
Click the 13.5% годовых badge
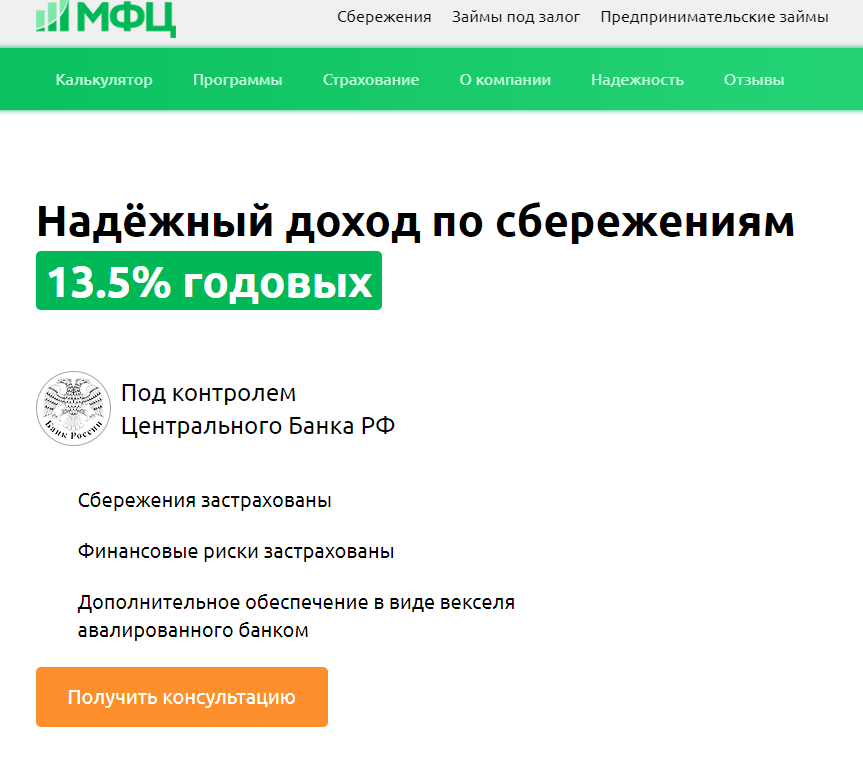(209, 281)
